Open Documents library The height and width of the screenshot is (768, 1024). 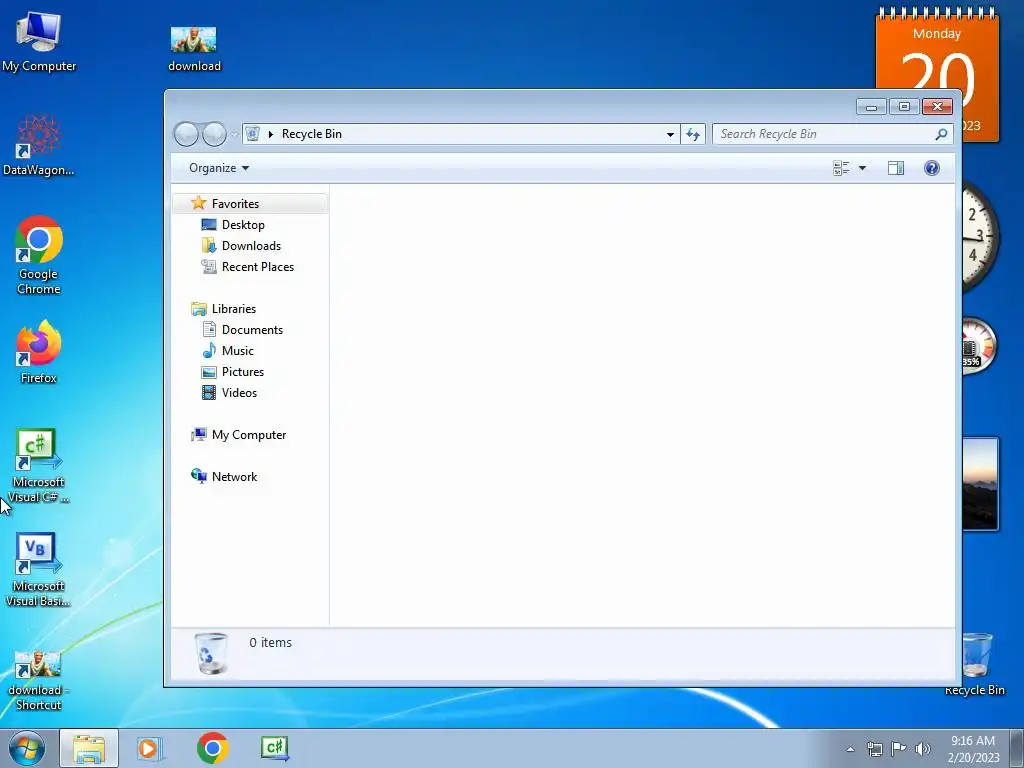coord(252,330)
